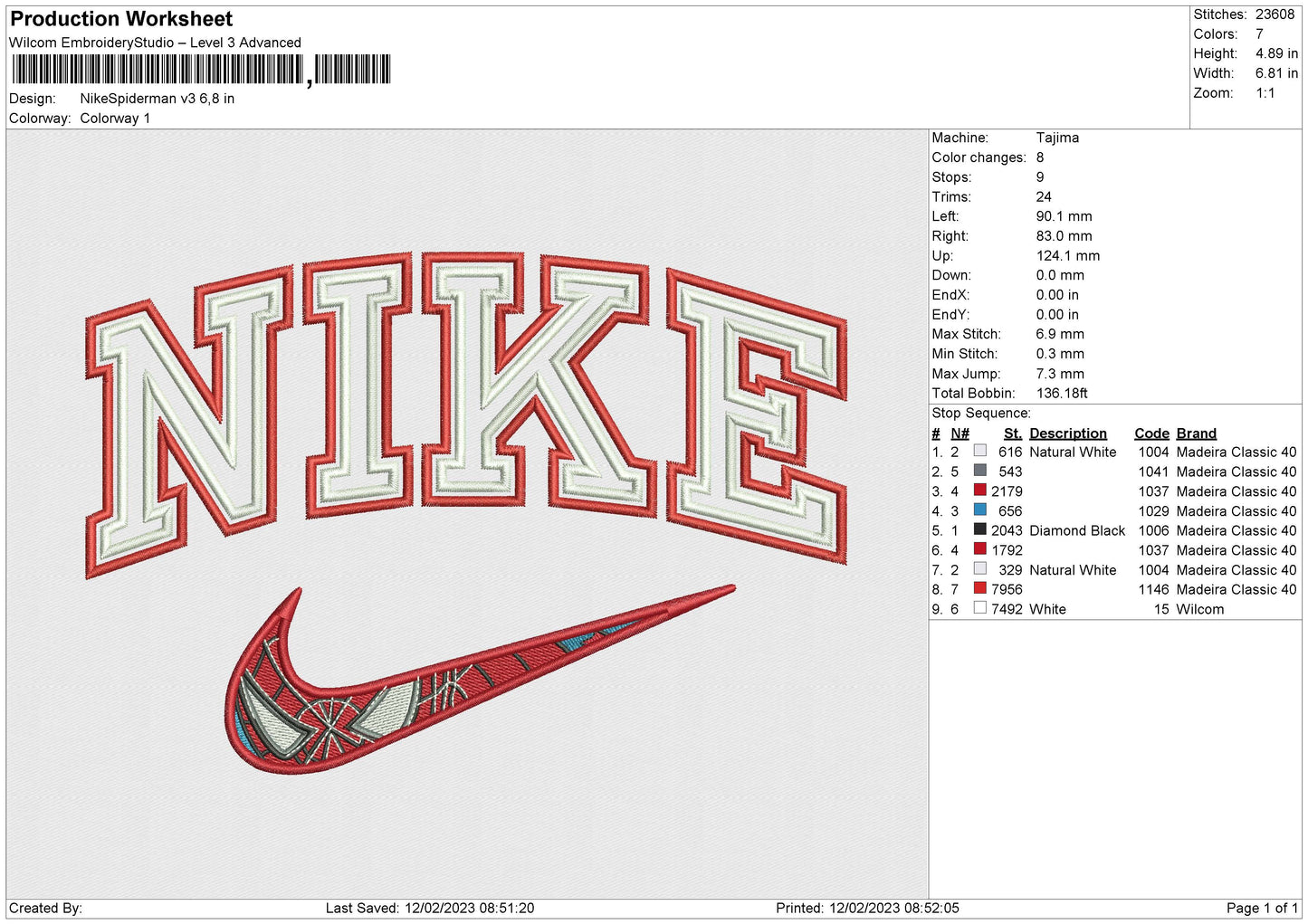Click the Stops value 9
Screen dimensions: 1308x924
pos(1040,177)
